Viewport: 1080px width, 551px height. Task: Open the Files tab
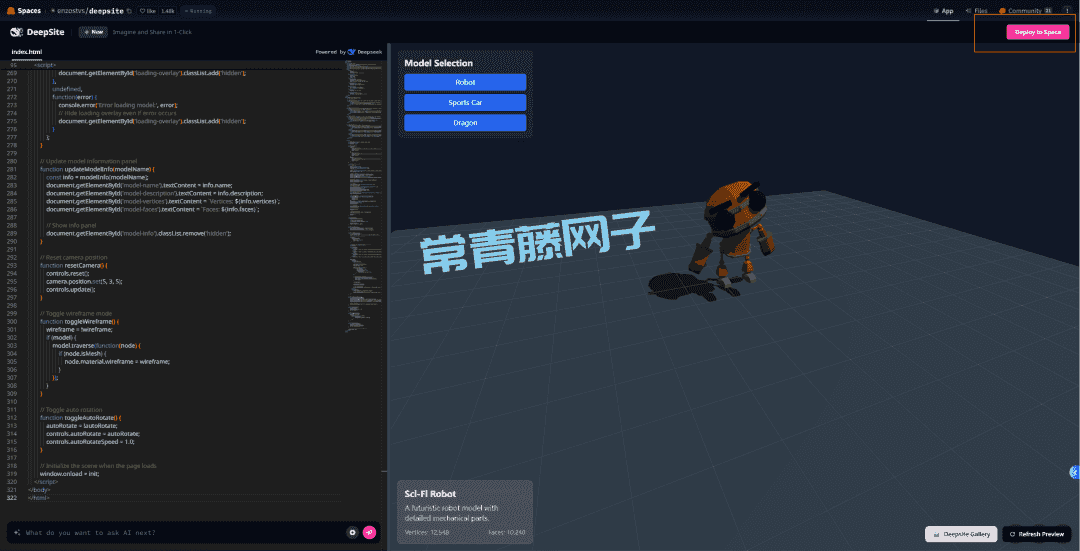(x=976, y=11)
